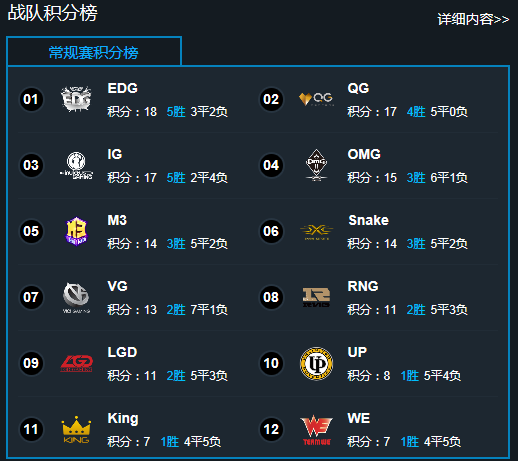Viewport: 518px width, 461px height.
Task: Select the IG Invictus Gaming logo
Action: click(76, 165)
